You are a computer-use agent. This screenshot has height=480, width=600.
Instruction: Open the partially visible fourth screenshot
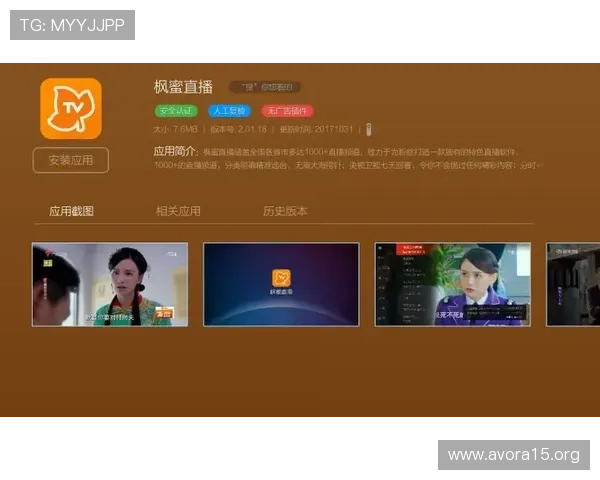pyautogui.click(x=573, y=284)
